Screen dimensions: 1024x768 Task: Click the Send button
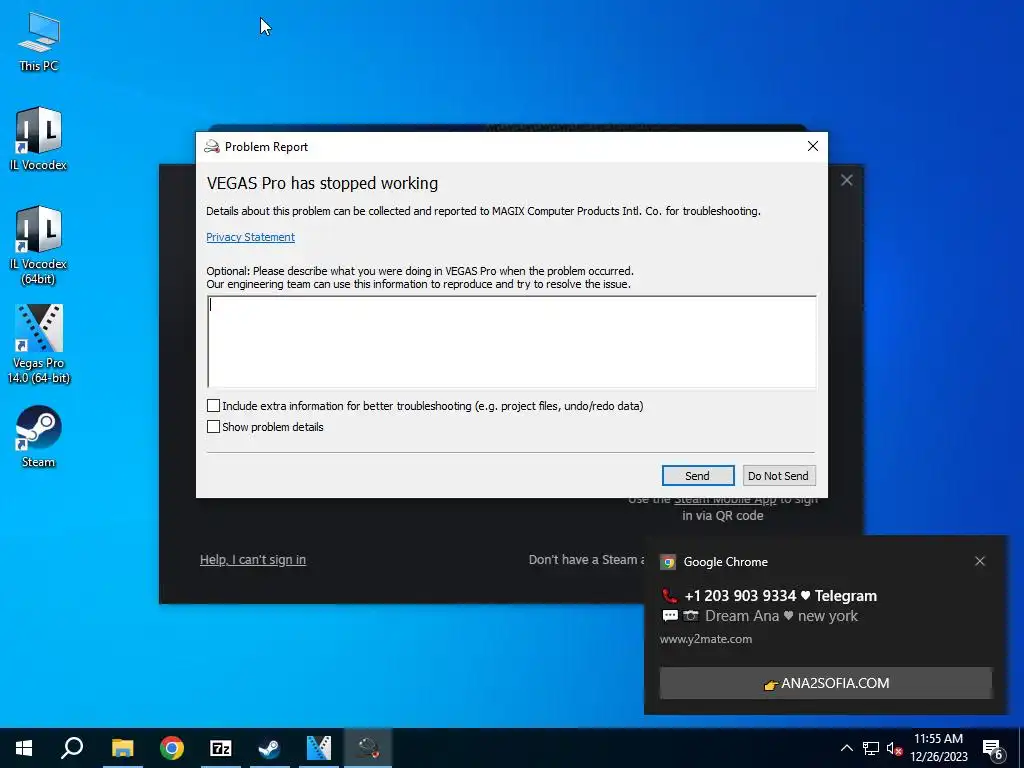(x=697, y=475)
